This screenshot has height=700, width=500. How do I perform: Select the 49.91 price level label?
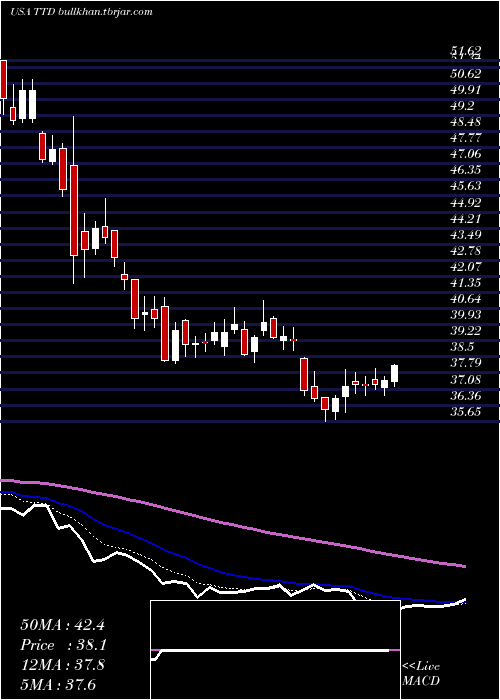pos(466,90)
